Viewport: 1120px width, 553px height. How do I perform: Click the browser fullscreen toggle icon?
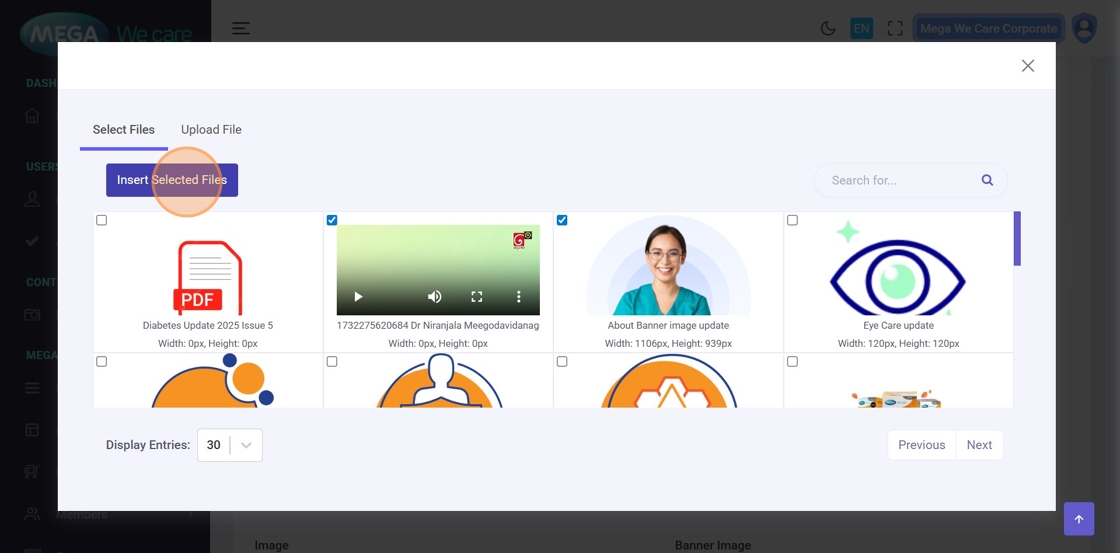coord(895,28)
